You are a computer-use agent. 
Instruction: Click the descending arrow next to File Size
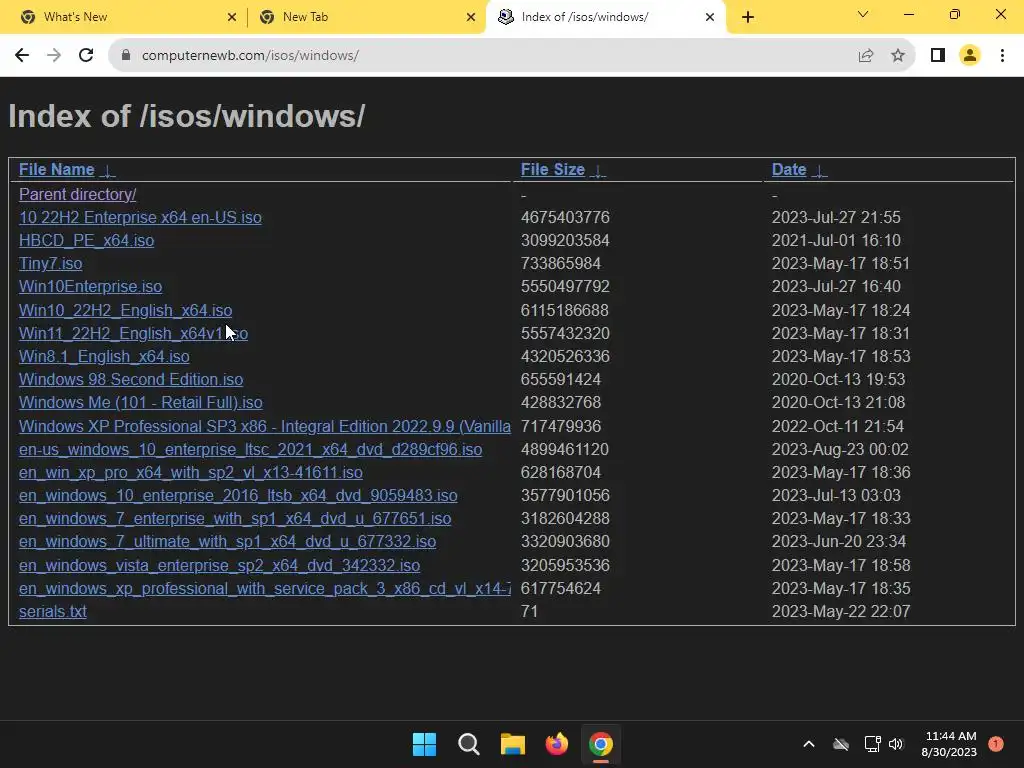click(598, 171)
